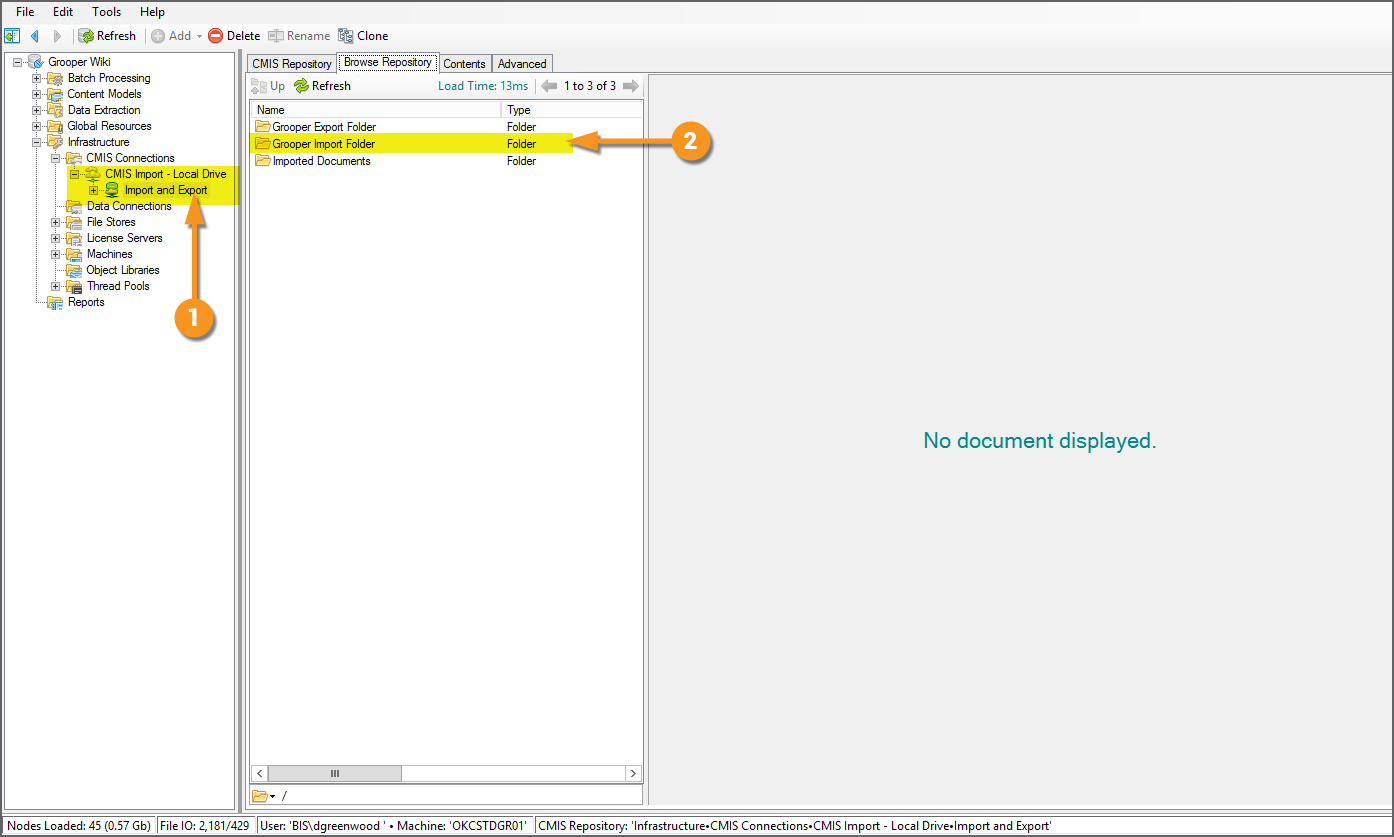Go to previous page of results
The image size is (1394, 837).
[549, 86]
